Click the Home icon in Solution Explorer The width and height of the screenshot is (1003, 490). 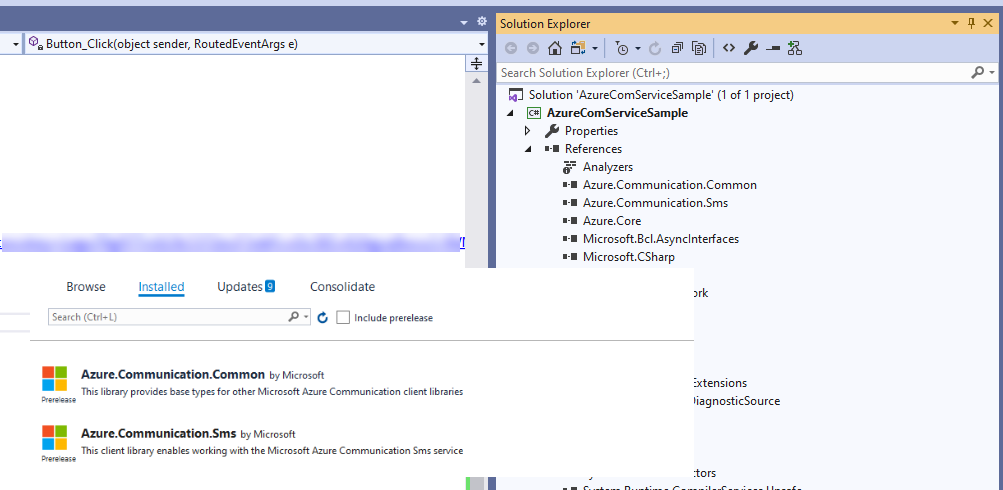click(x=555, y=48)
